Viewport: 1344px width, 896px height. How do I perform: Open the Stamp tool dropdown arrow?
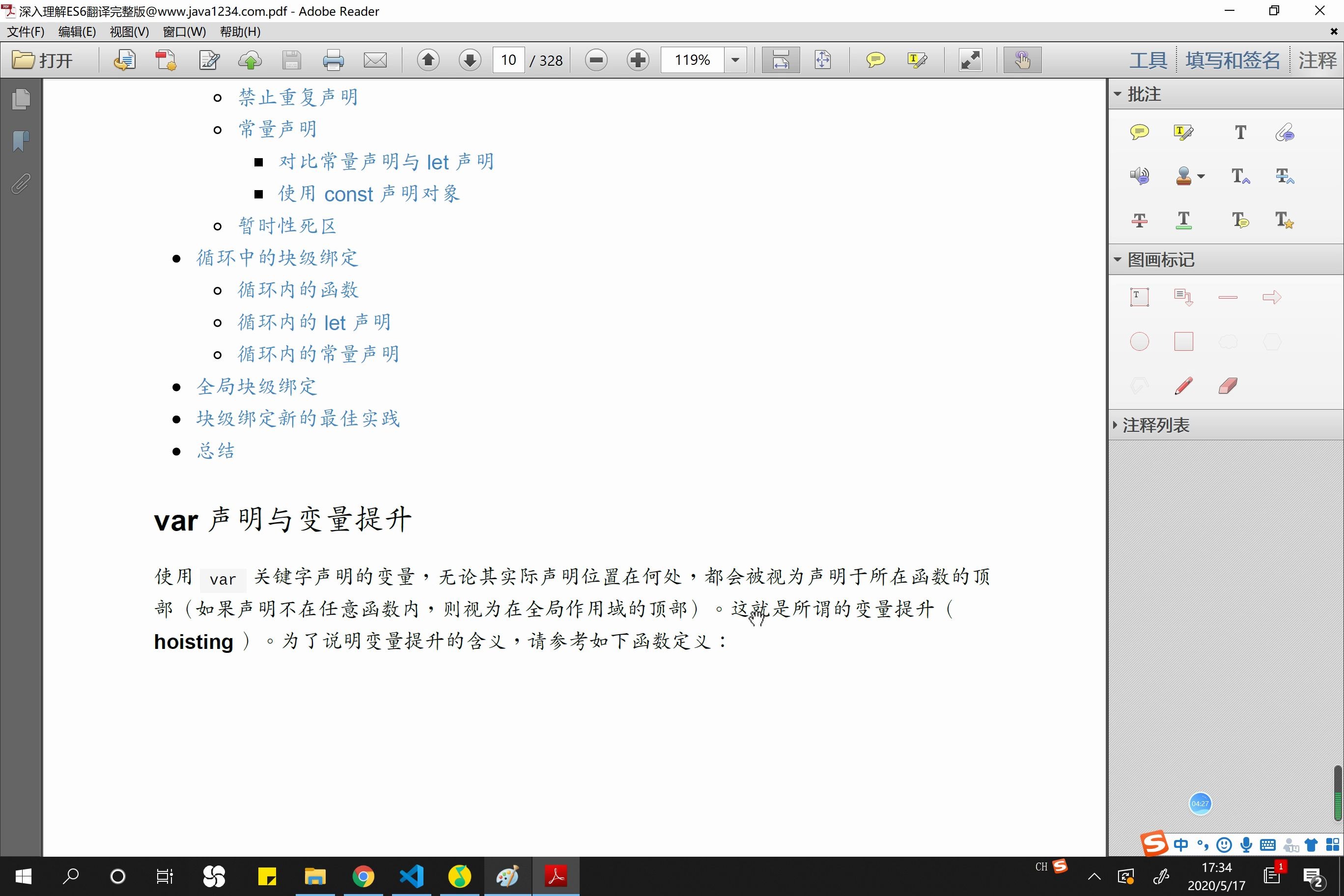(1202, 176)
